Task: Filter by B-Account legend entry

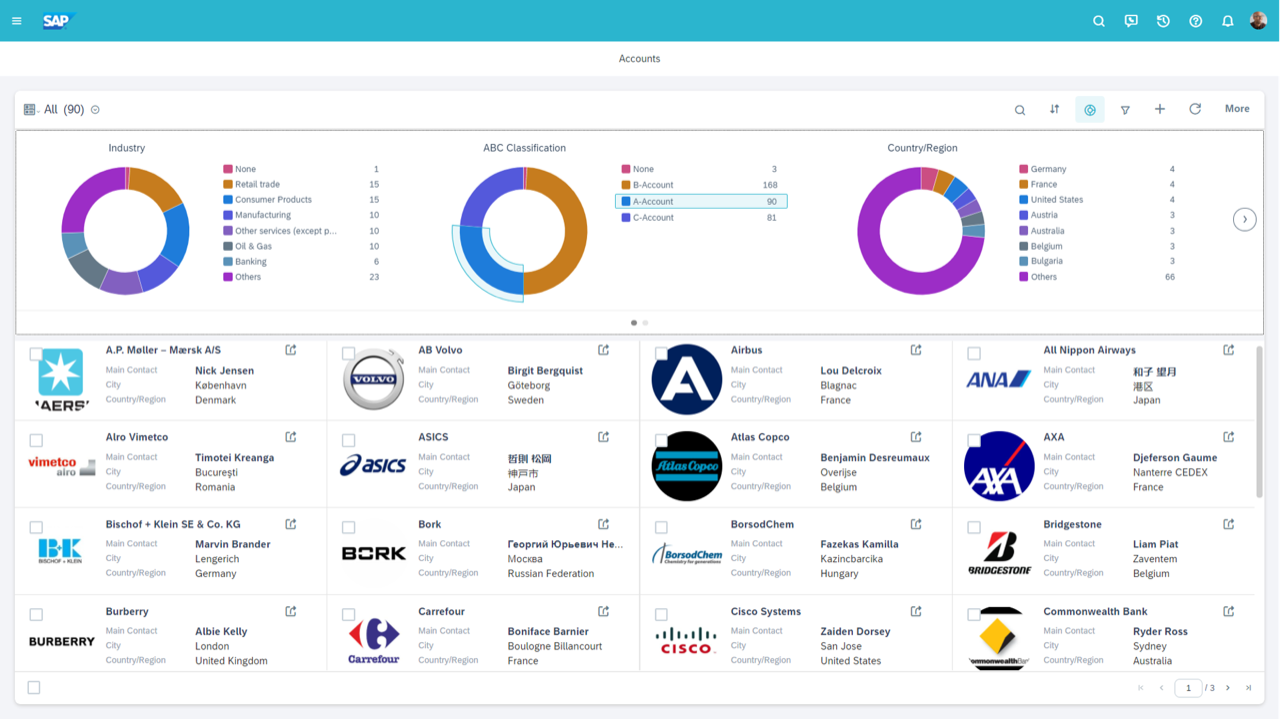Action: tap(700, 185)
